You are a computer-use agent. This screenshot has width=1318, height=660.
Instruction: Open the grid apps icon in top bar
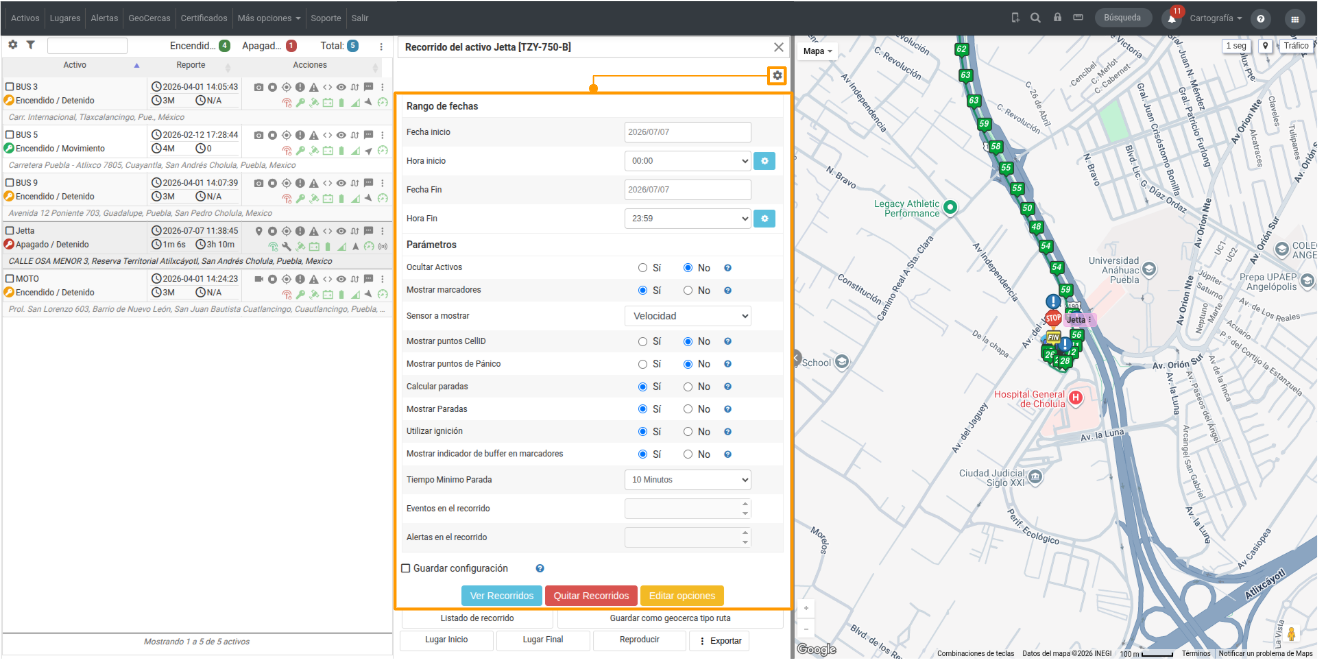tap(1295, 18)
